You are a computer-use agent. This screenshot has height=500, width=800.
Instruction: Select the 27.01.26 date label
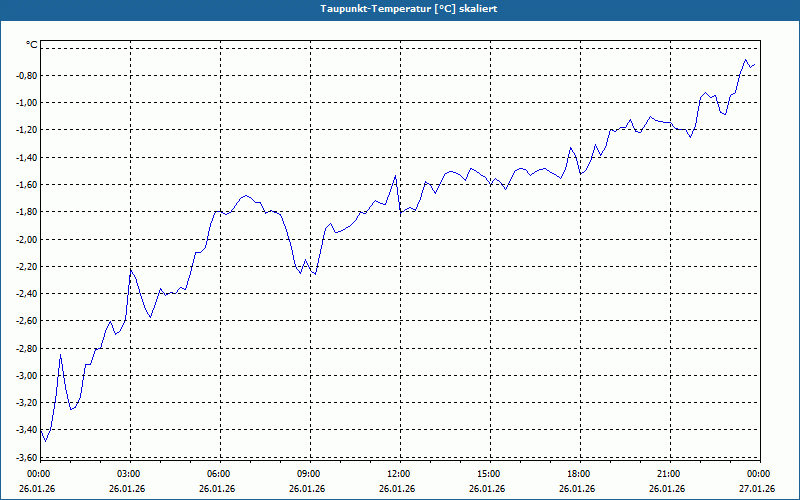point(757,488)
